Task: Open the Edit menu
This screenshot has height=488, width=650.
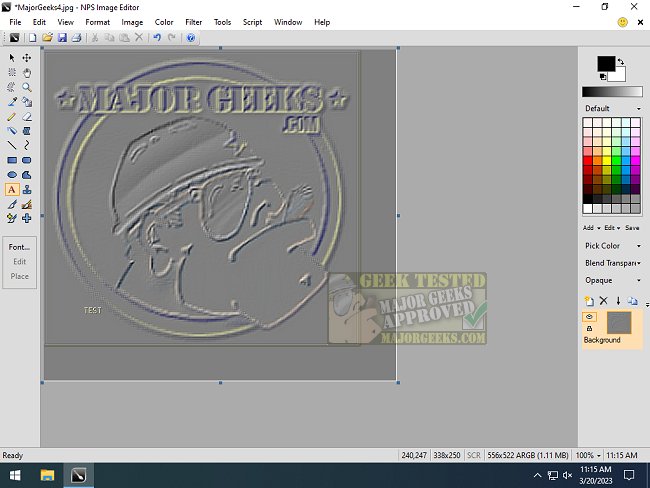Action: [39, 22]
